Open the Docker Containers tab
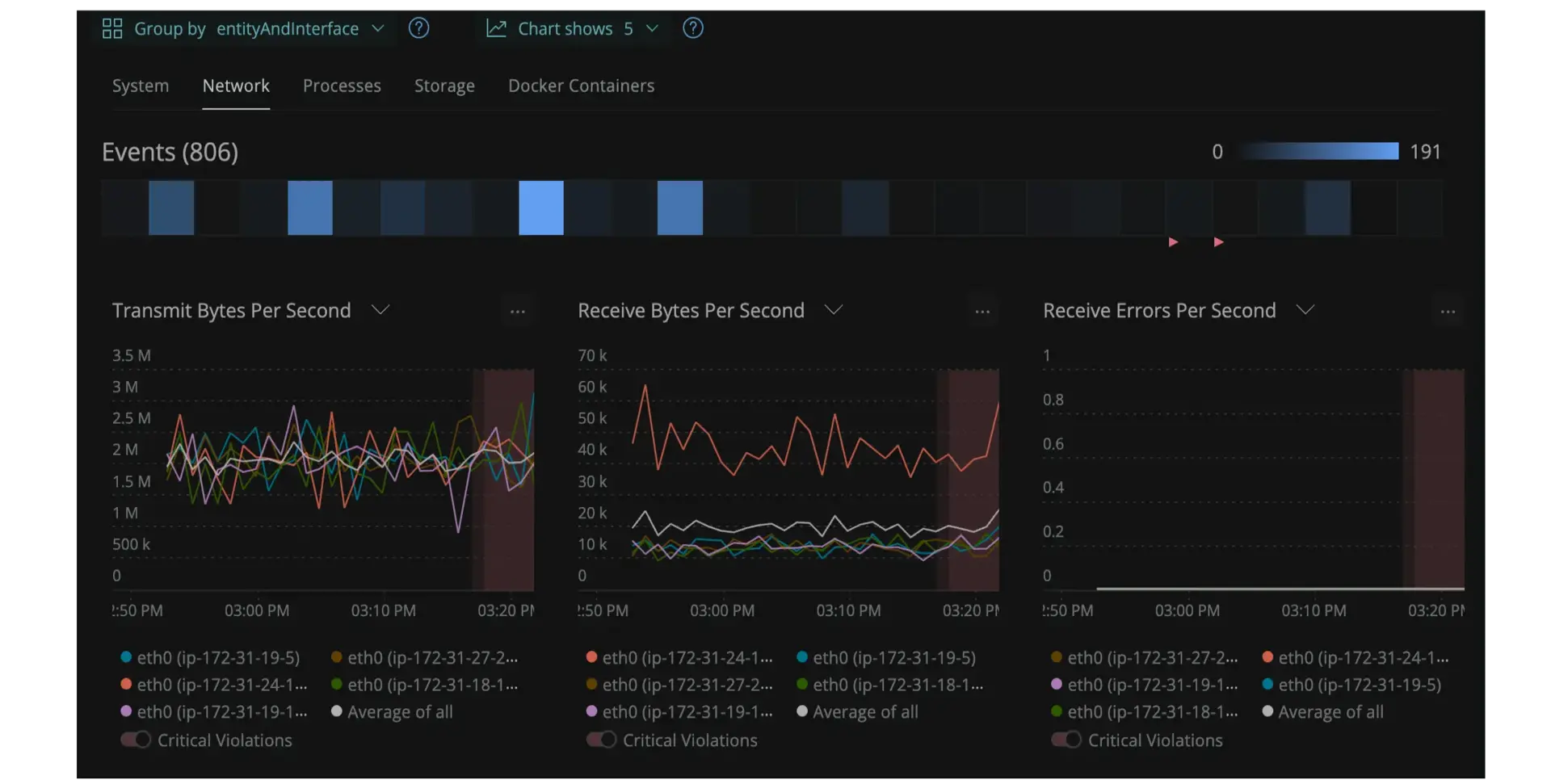 pyautogui.click(x=581, y=86)
